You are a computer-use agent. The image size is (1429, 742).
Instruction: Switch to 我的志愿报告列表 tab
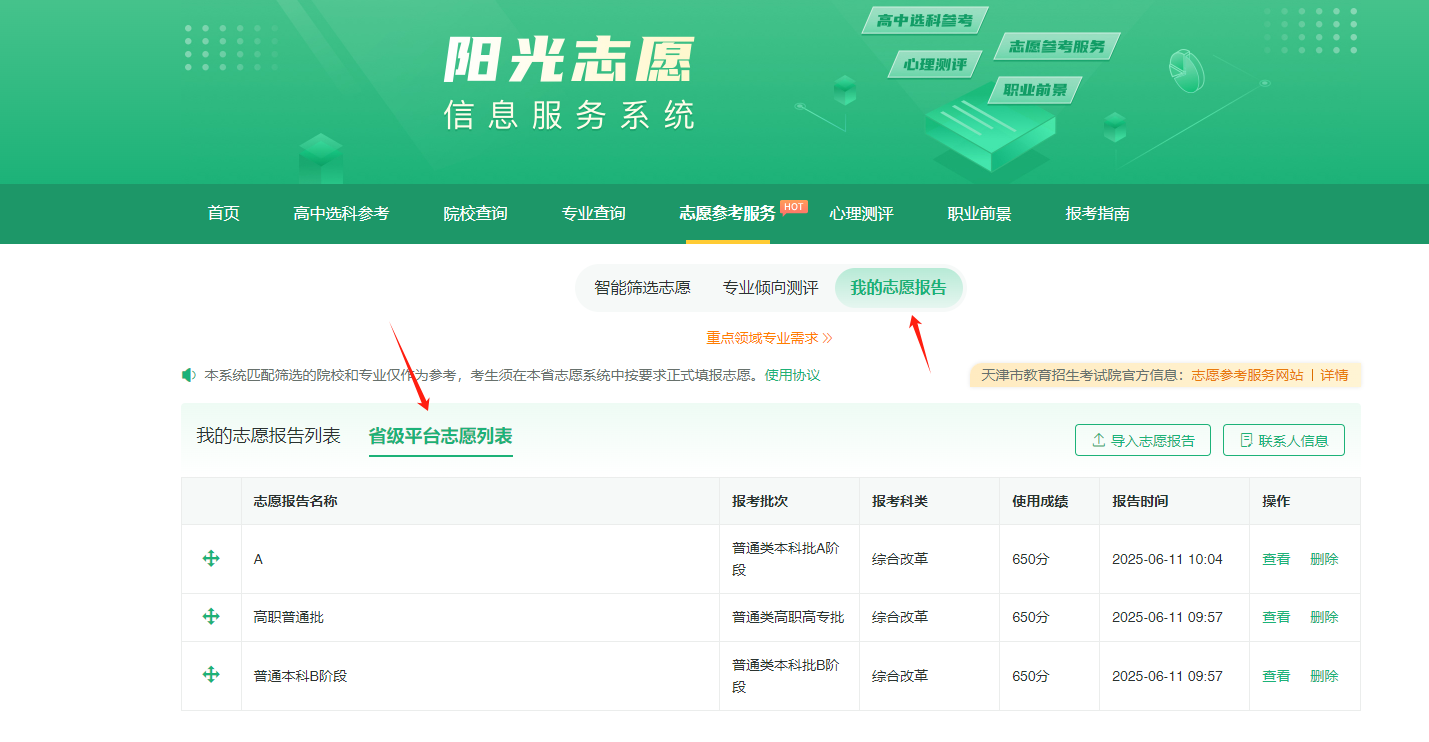268,436
